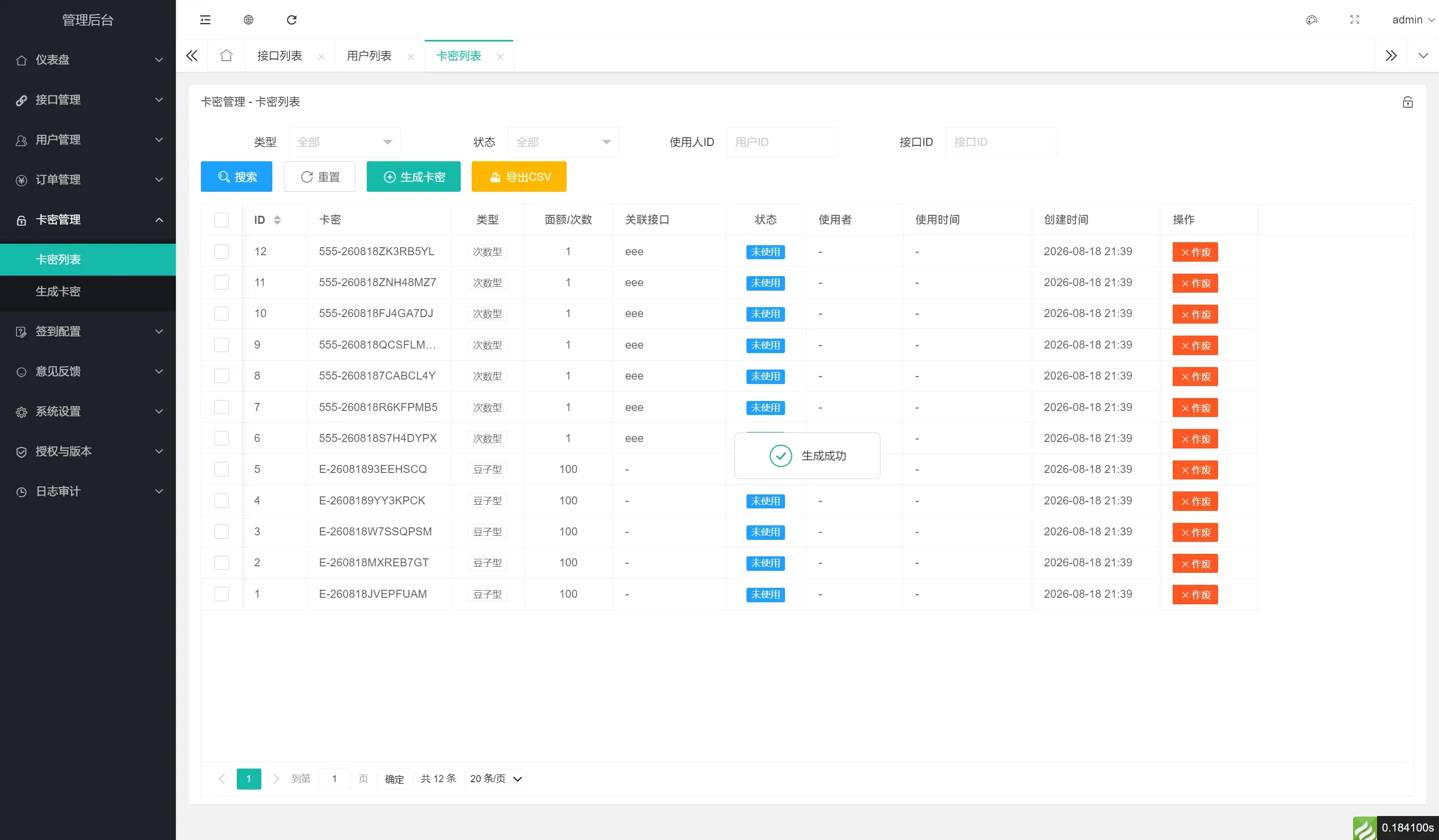Image resolution: width=1439 pixels, height=840 pixels.
Task: Select the 卡密列表 tab
Action: 459,56
